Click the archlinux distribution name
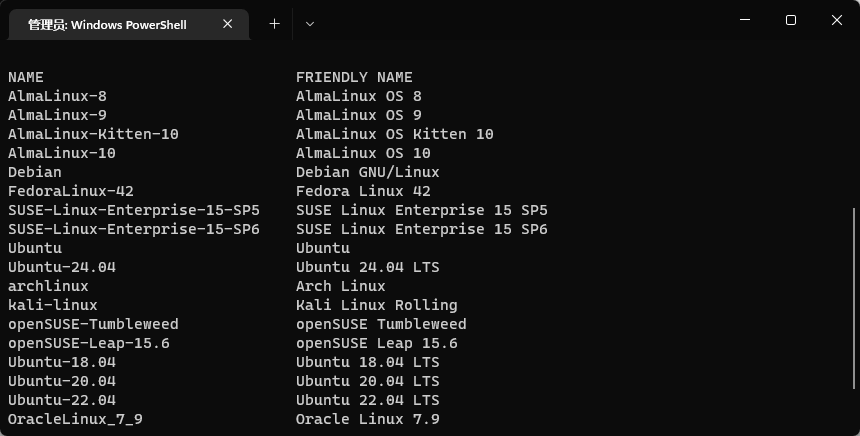Screen dimensions: 860x436 (x=48, y=286)
